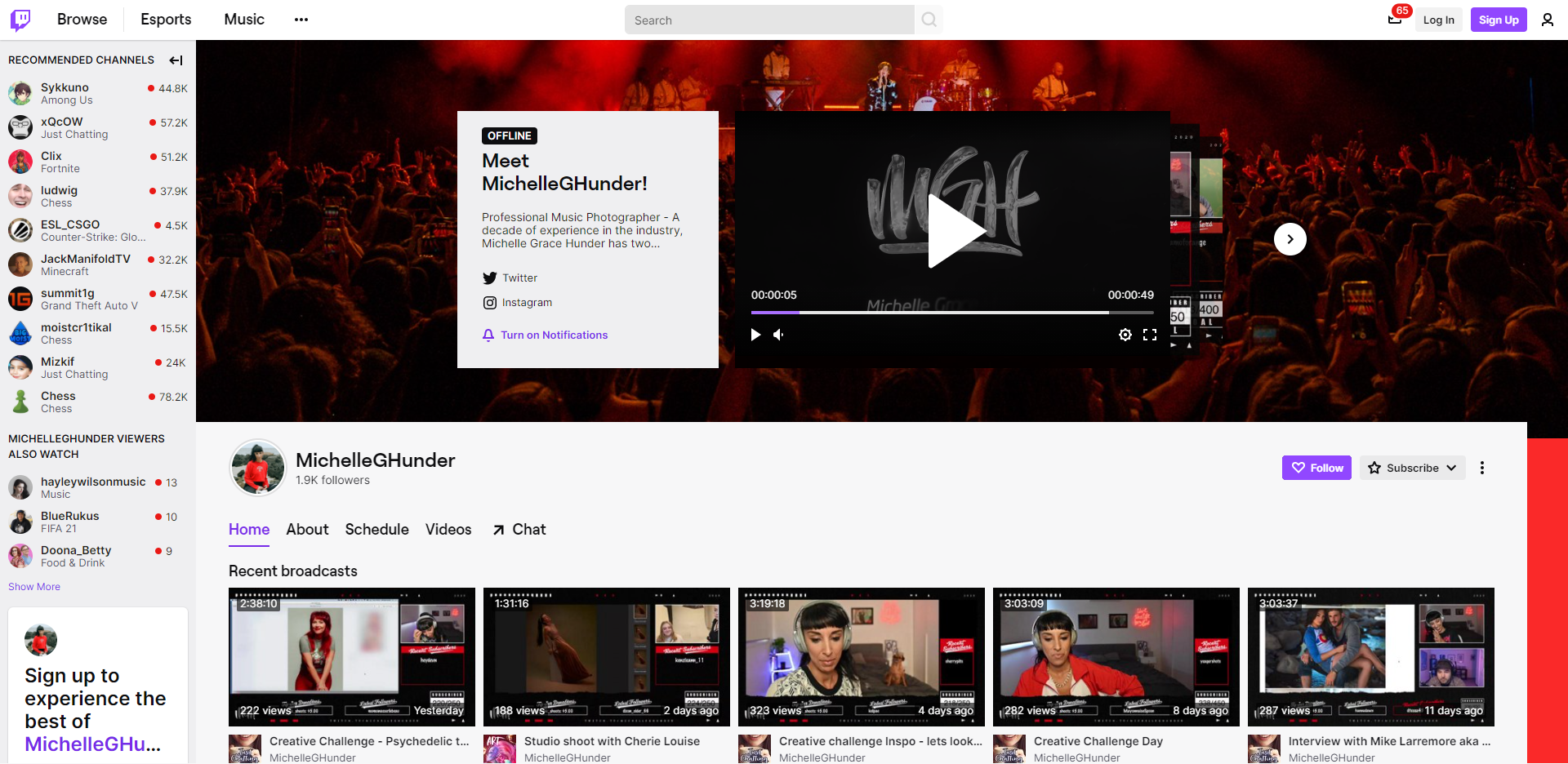Open the summit1g channel avatar
This screenshot has height=764, width=1568.
20,299
